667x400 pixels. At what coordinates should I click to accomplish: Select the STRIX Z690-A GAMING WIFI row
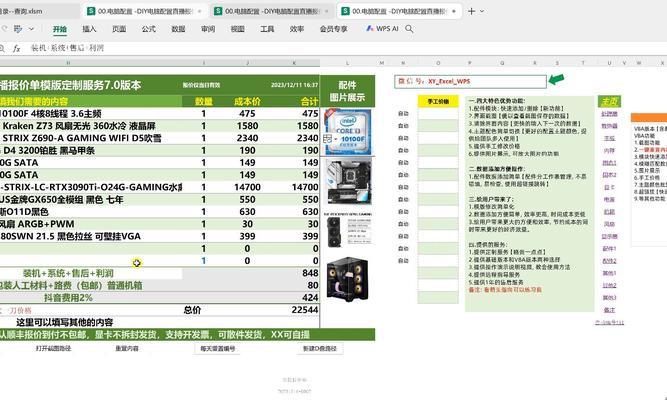click(x=91, y=138)
